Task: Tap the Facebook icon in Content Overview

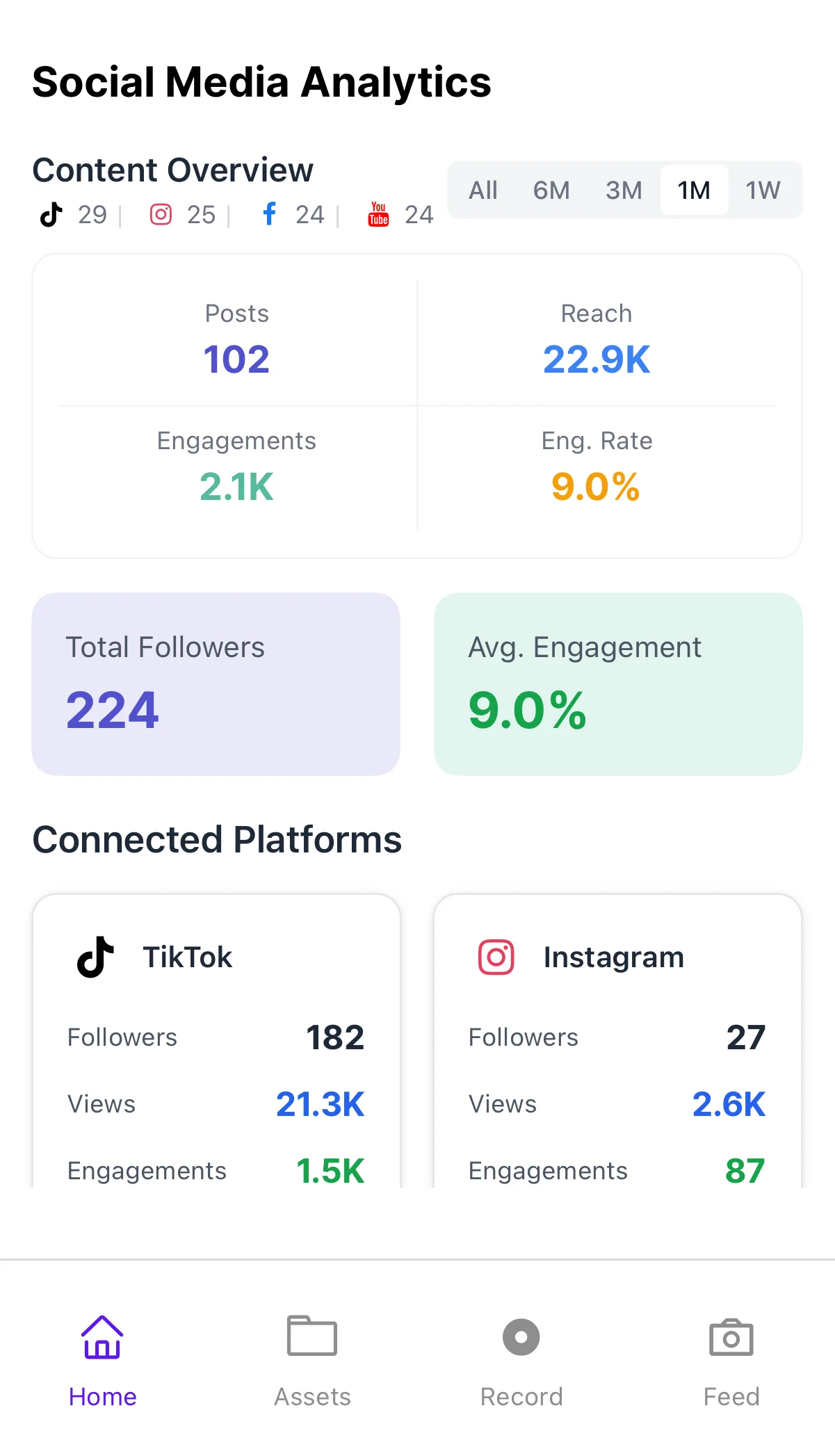Action: click(270, 214)
